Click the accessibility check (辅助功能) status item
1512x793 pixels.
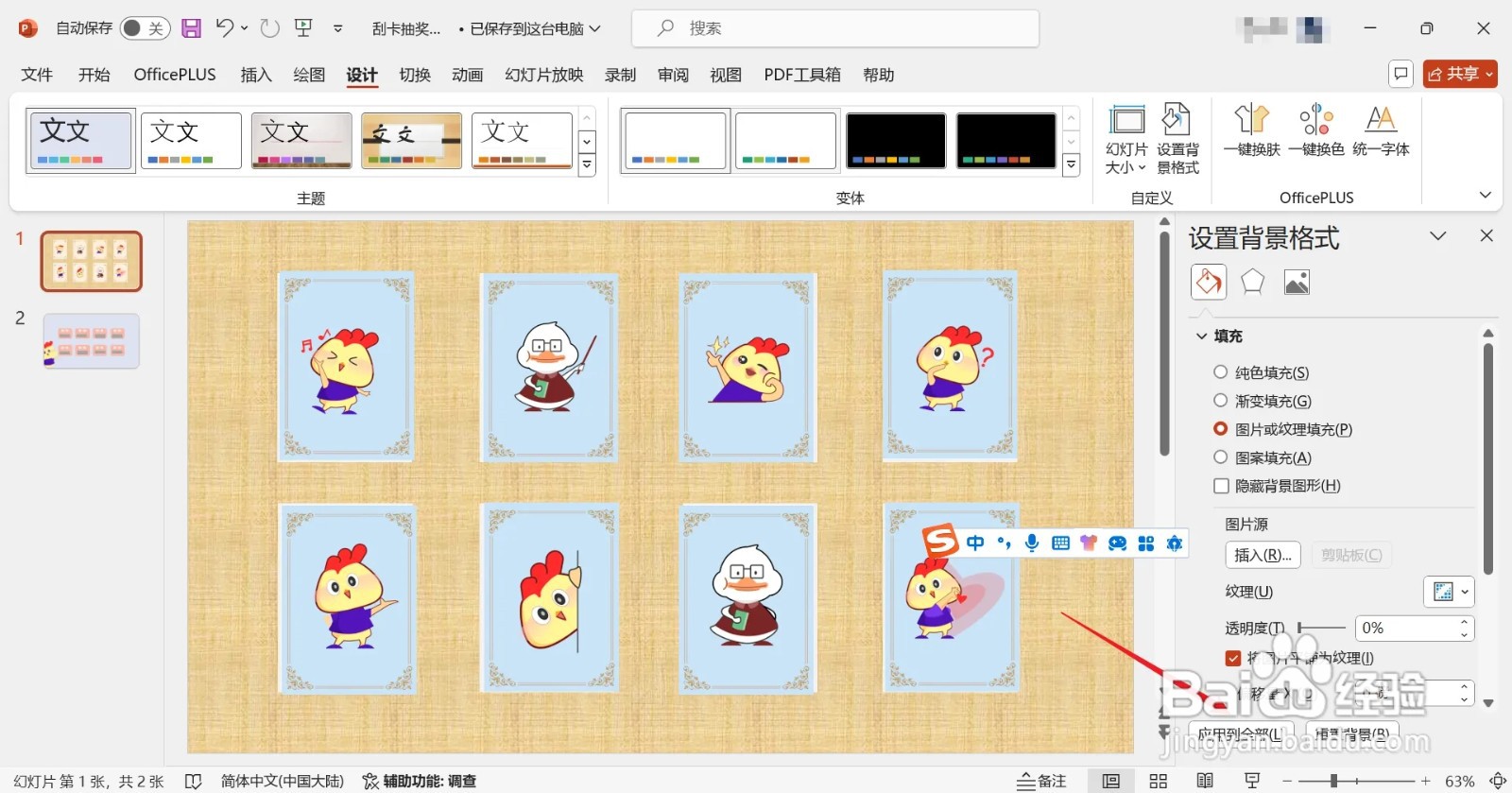tap(420, 781)
